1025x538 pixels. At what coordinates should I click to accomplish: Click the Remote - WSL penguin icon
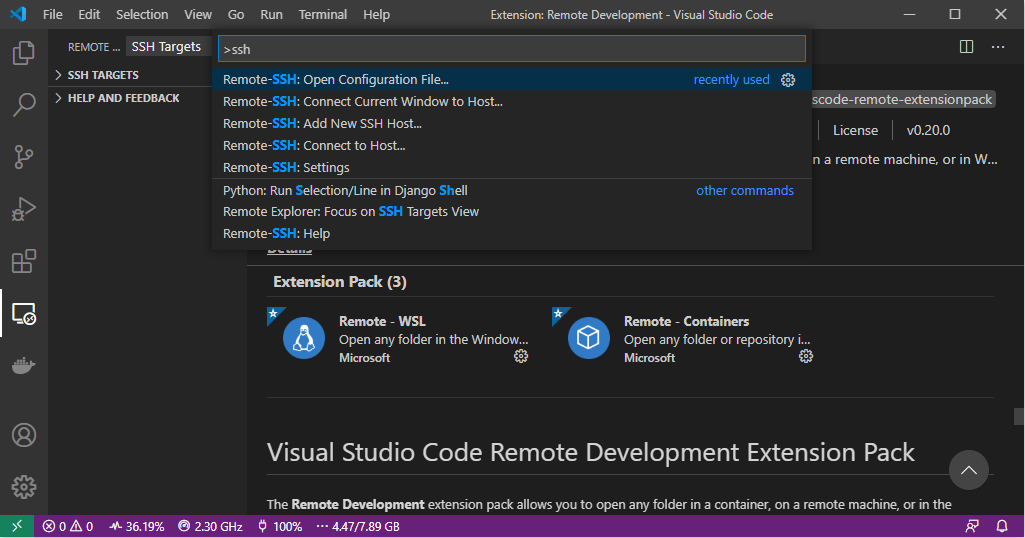(x=304, y=338)
